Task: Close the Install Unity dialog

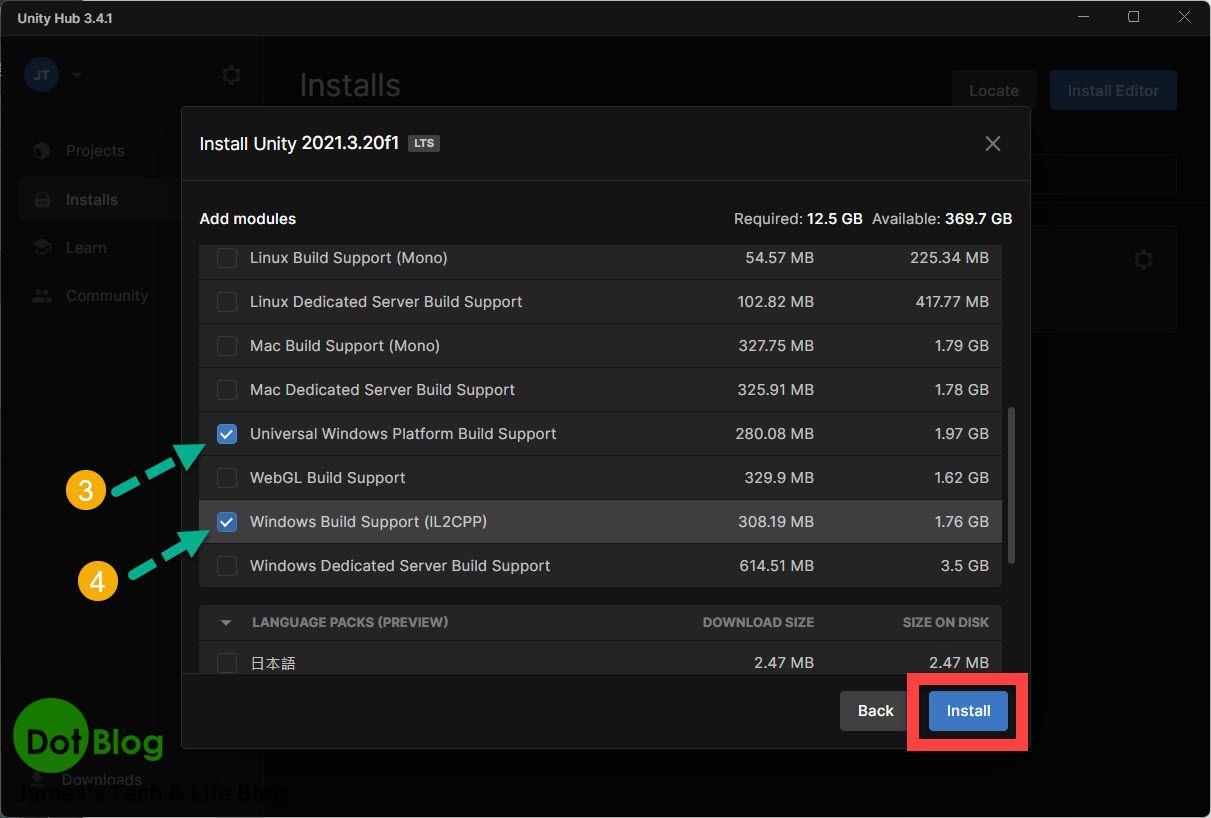Action: 993,144
